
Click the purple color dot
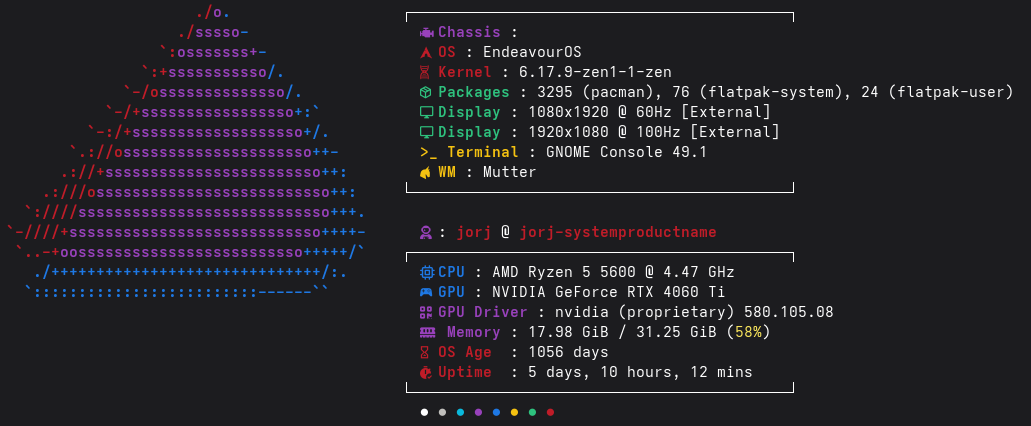(478, 412)
